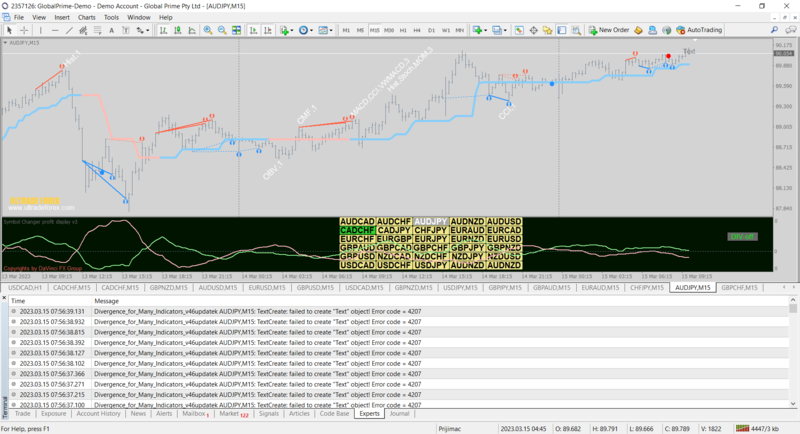Open the Market Watch window icon
Viewport: 800px width, 434px height.
point(519,31)
